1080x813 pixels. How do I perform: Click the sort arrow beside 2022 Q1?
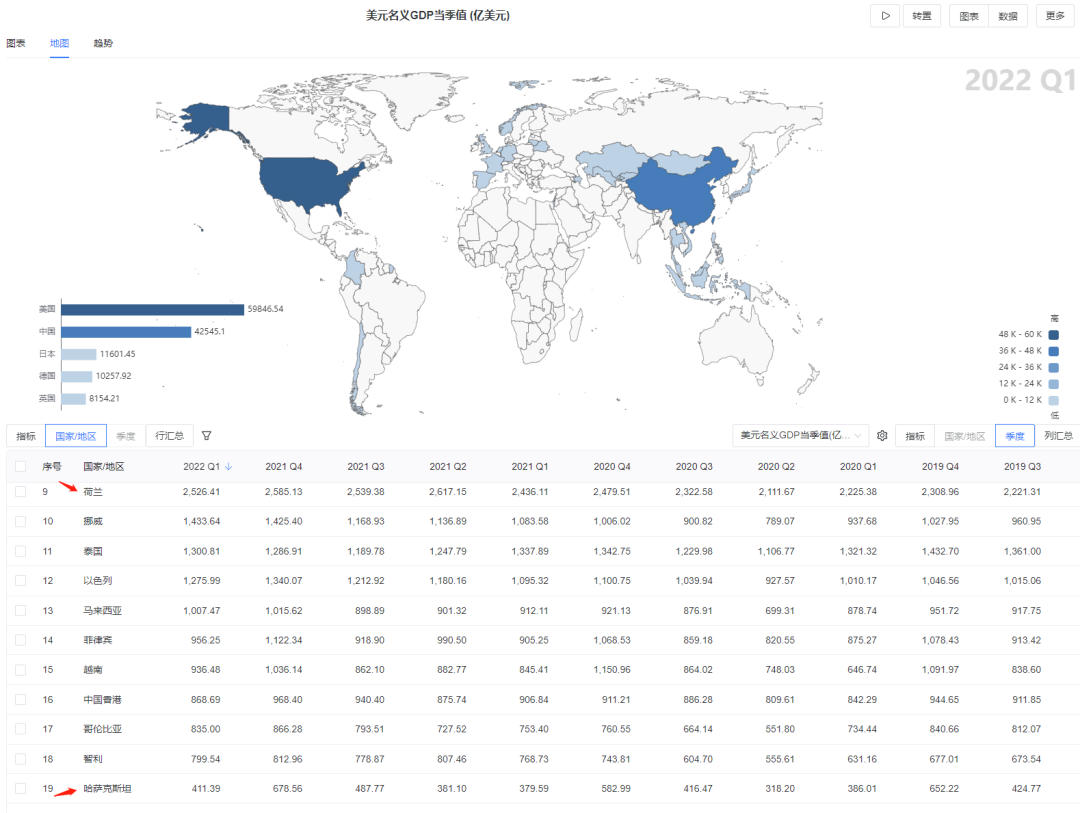point(229,466)
